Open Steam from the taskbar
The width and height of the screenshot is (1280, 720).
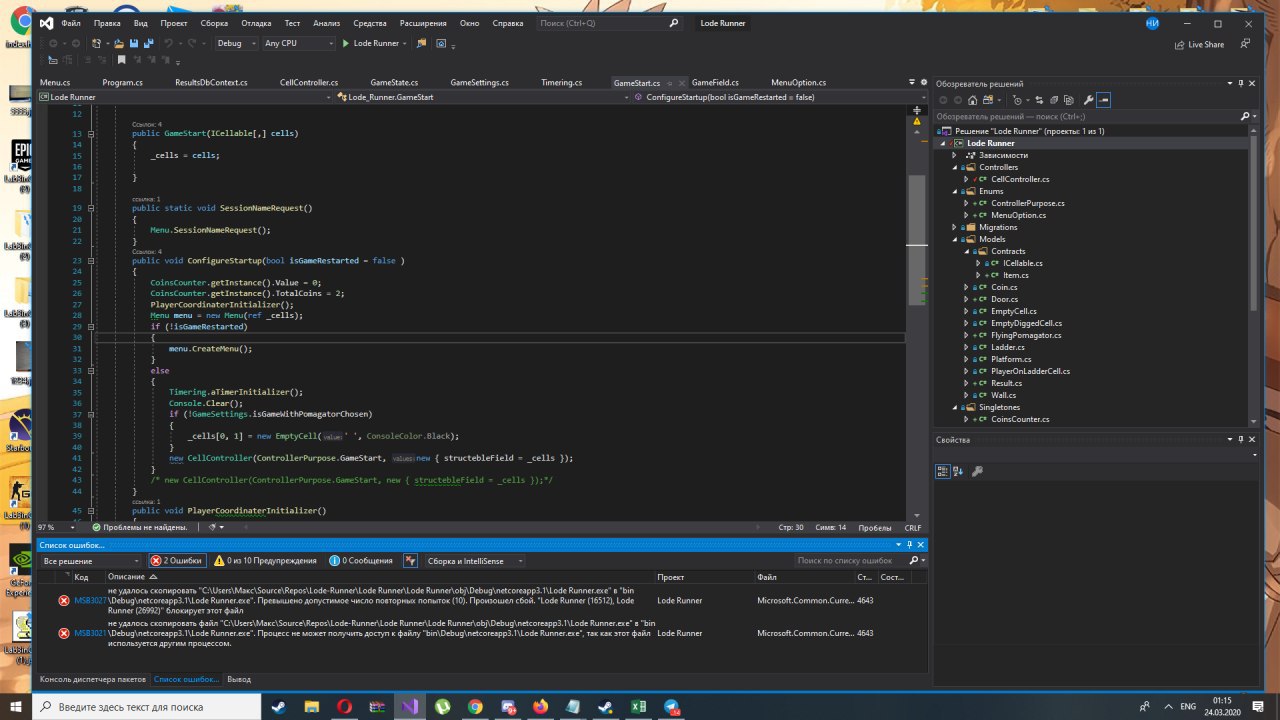click(x=278, y=706)
